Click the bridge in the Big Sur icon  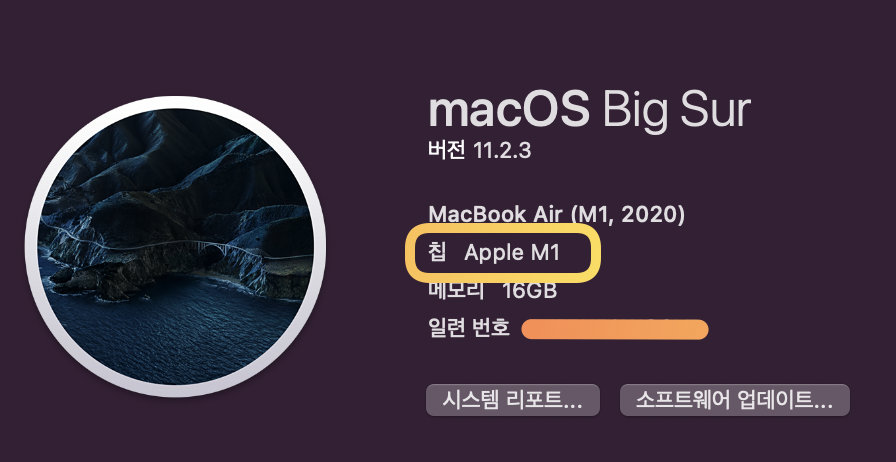204,246
